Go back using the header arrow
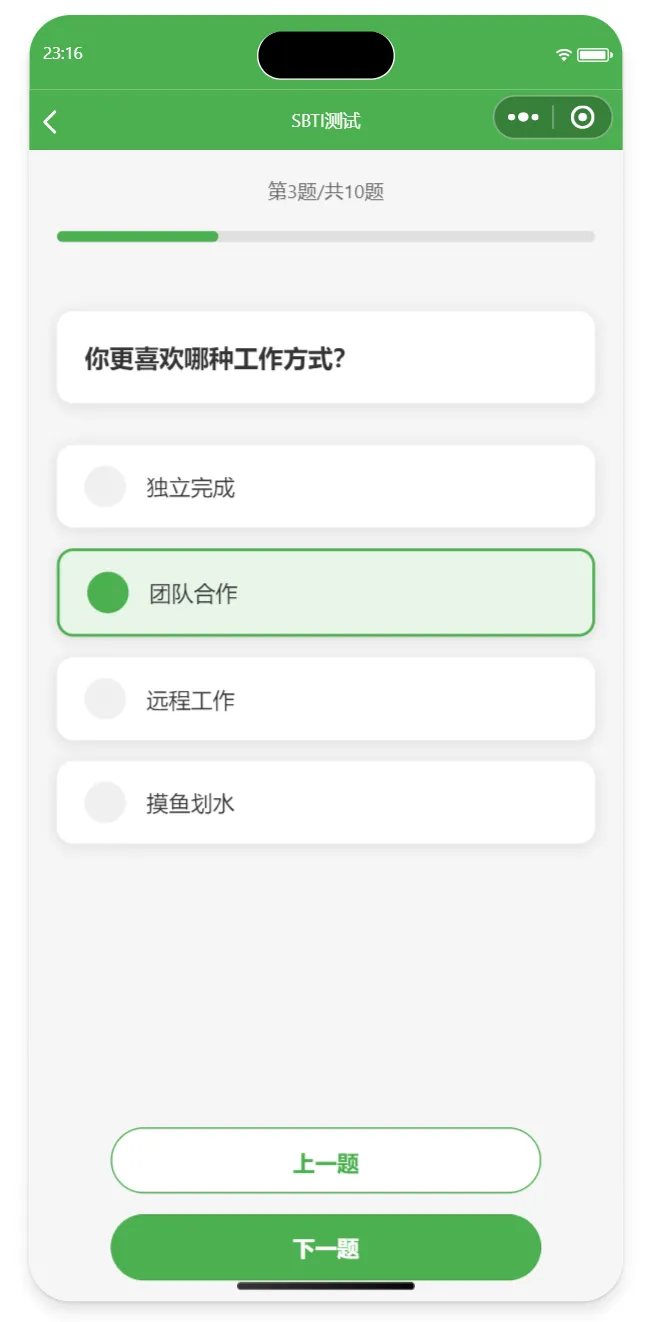The height and width of the screenshot is (1322, 654). [50, 121]
